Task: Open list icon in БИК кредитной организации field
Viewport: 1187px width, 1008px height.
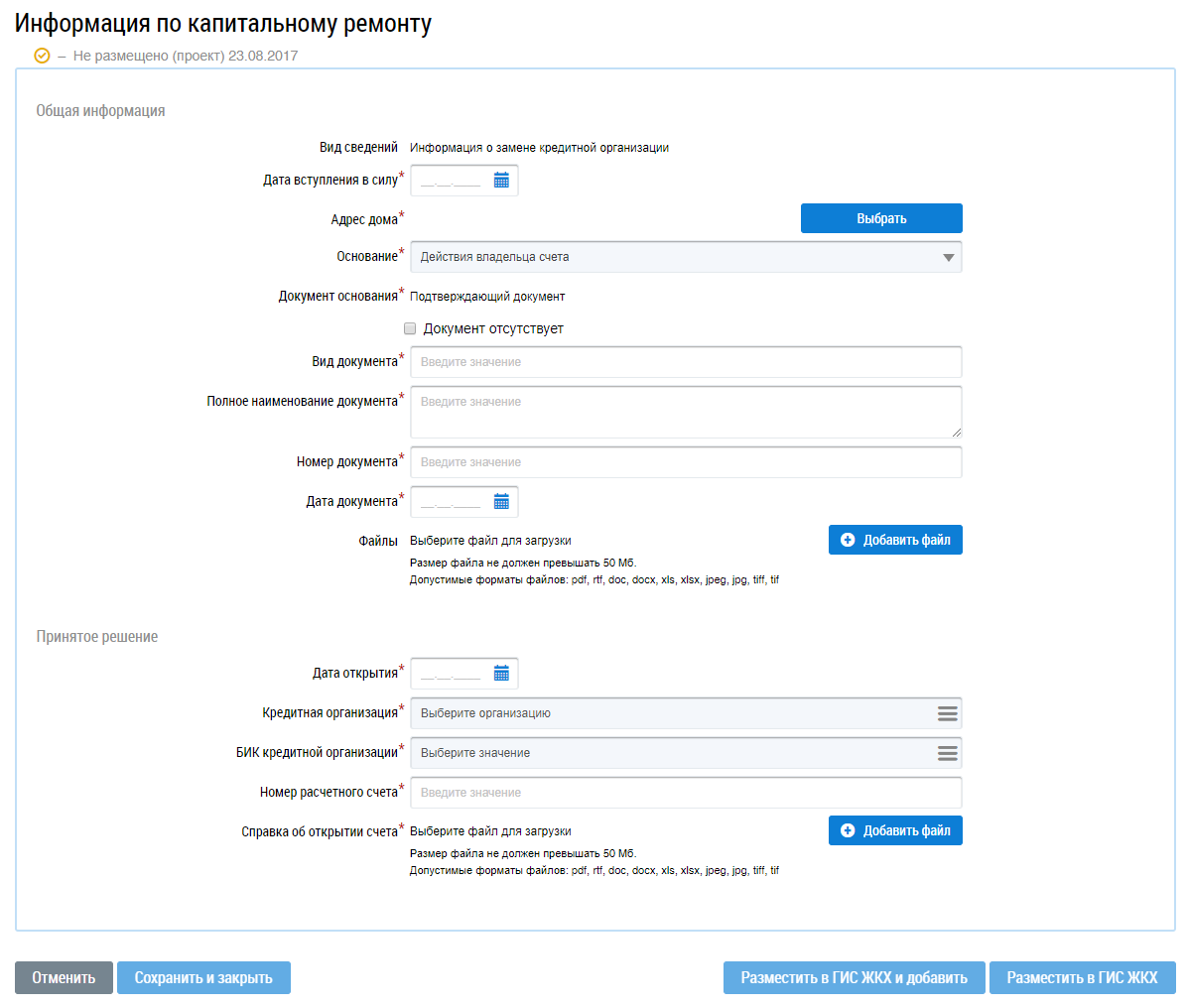Action: (x=947, y=753)
